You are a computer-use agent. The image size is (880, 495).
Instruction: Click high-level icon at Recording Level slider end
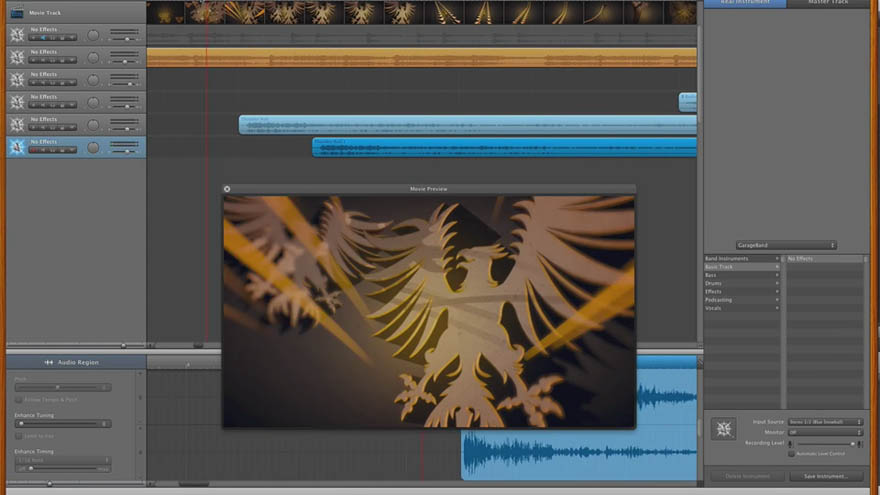[x=860, y=444]
